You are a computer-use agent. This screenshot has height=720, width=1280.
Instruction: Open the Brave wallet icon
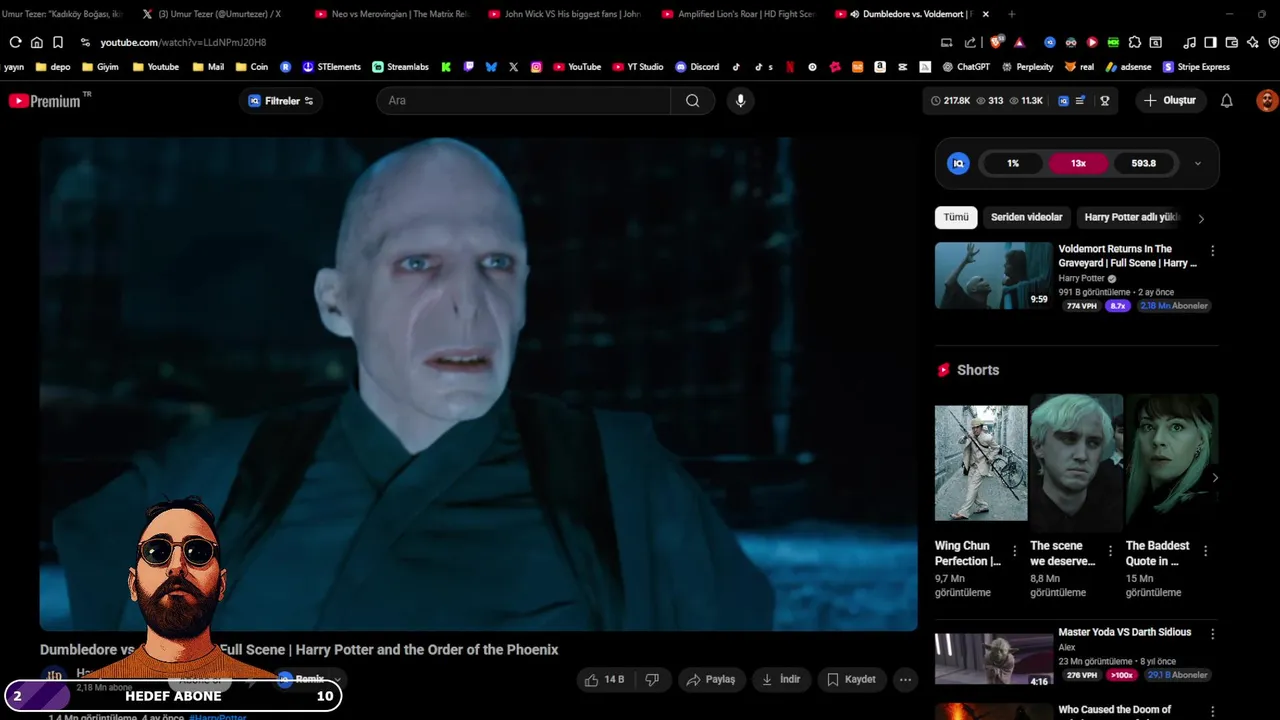tap(1231, 42)
